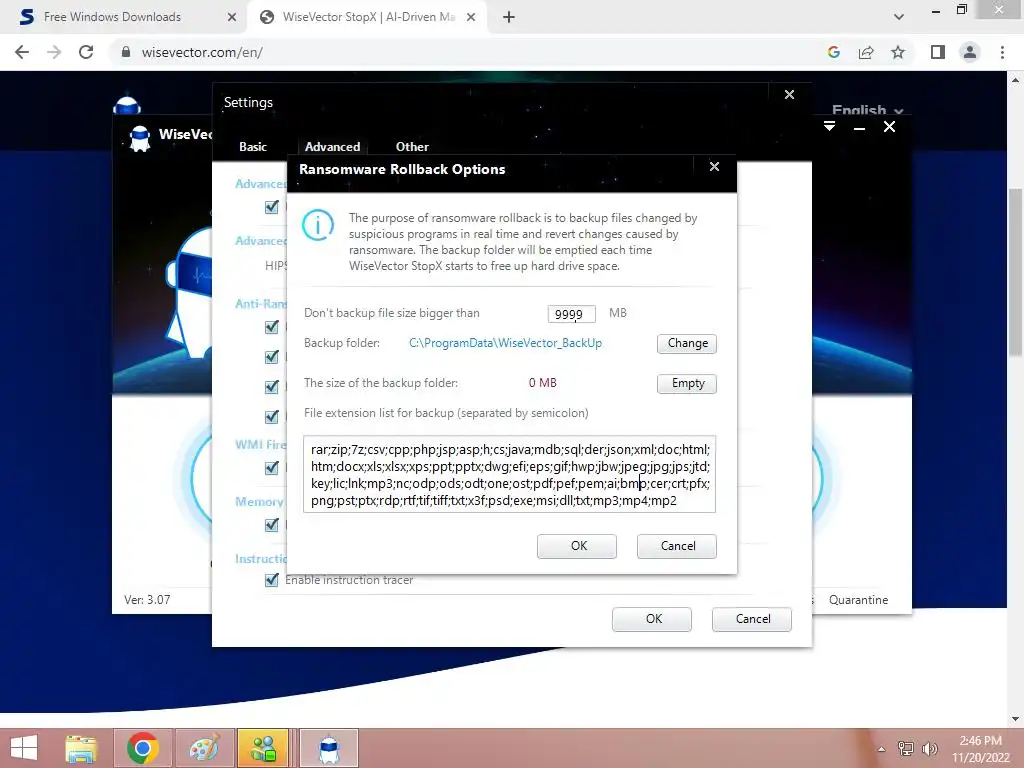
Task: Open the English language dropdown on webpage
Action: (867, 110)
